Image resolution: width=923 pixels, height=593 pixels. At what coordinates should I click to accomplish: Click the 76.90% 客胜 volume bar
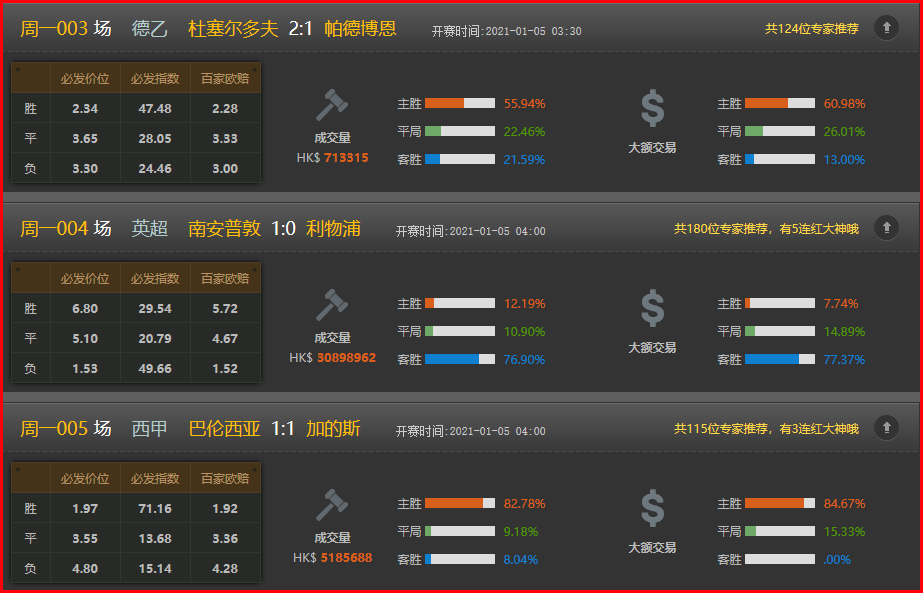[460, 359]
